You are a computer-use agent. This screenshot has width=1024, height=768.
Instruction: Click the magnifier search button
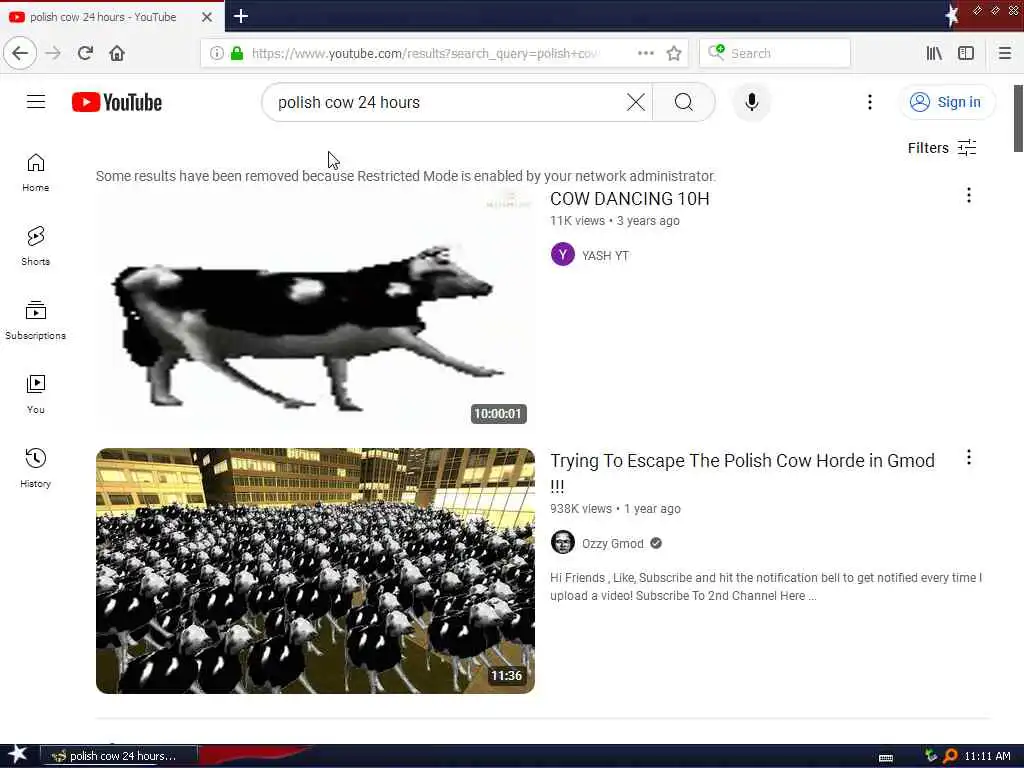684,102
